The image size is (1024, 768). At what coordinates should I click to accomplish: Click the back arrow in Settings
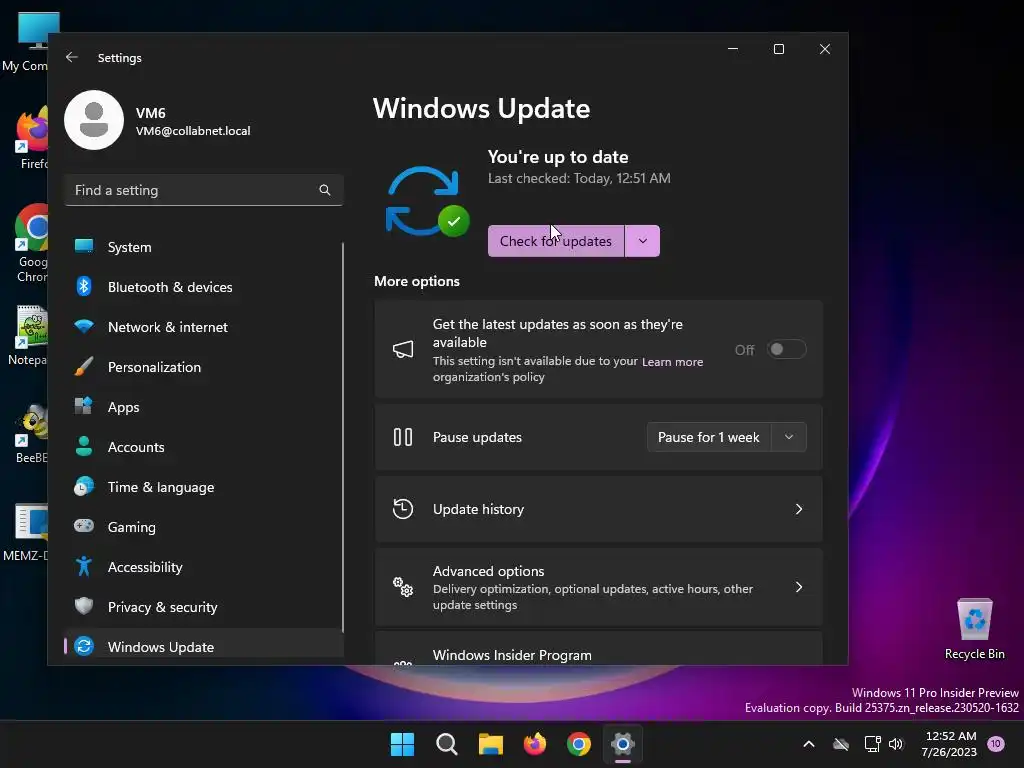pos(72,57)
